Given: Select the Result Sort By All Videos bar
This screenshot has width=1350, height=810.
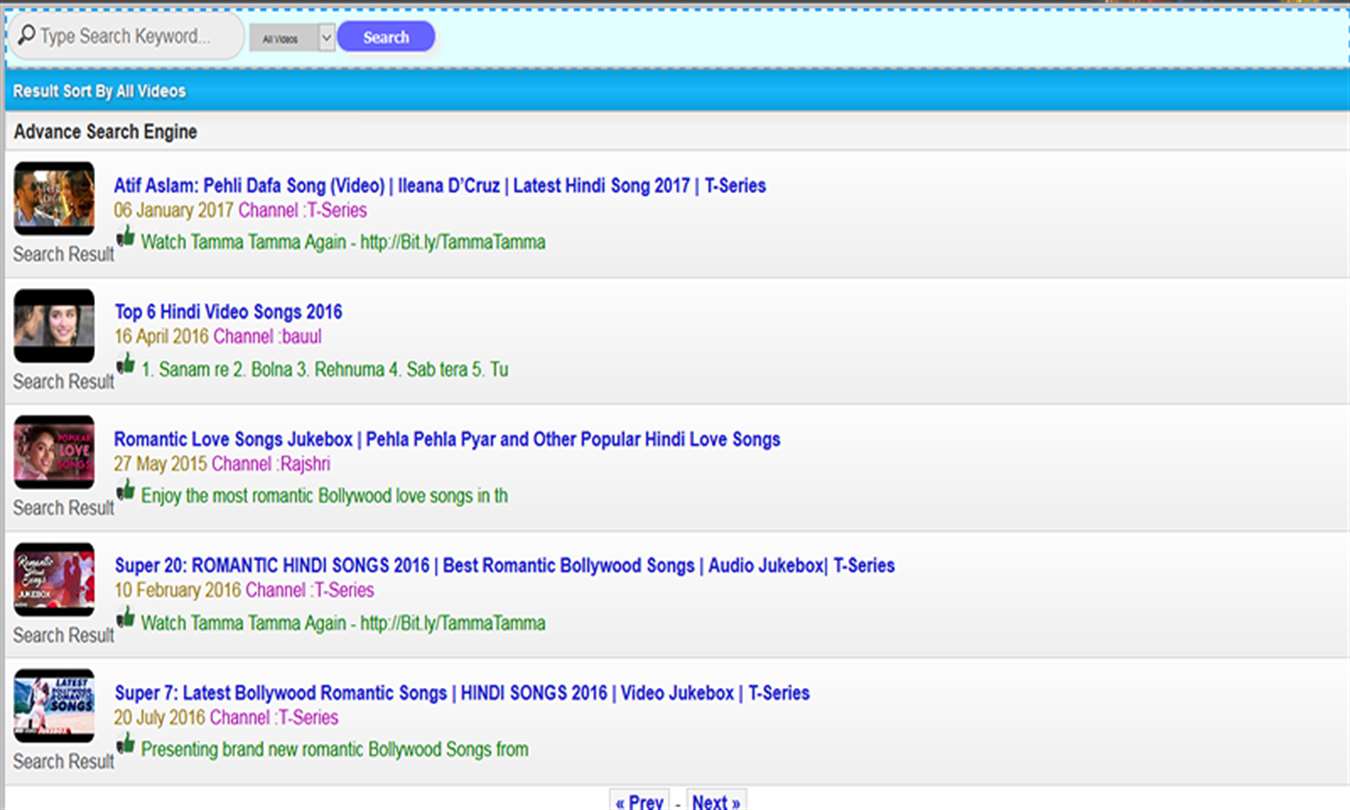Looking at the screenshot, I should click(x=676, y=91).
